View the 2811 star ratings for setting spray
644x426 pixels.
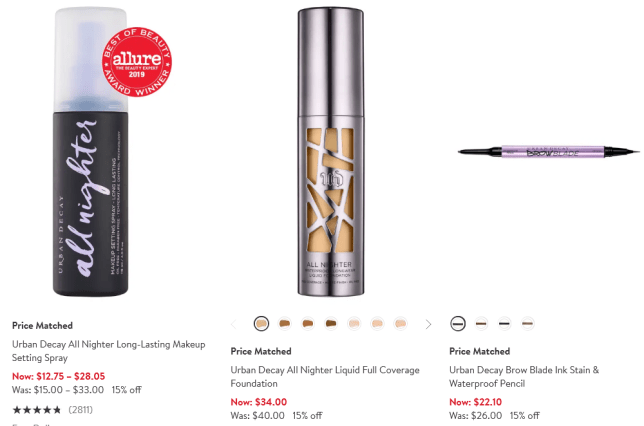coord(53,410)
